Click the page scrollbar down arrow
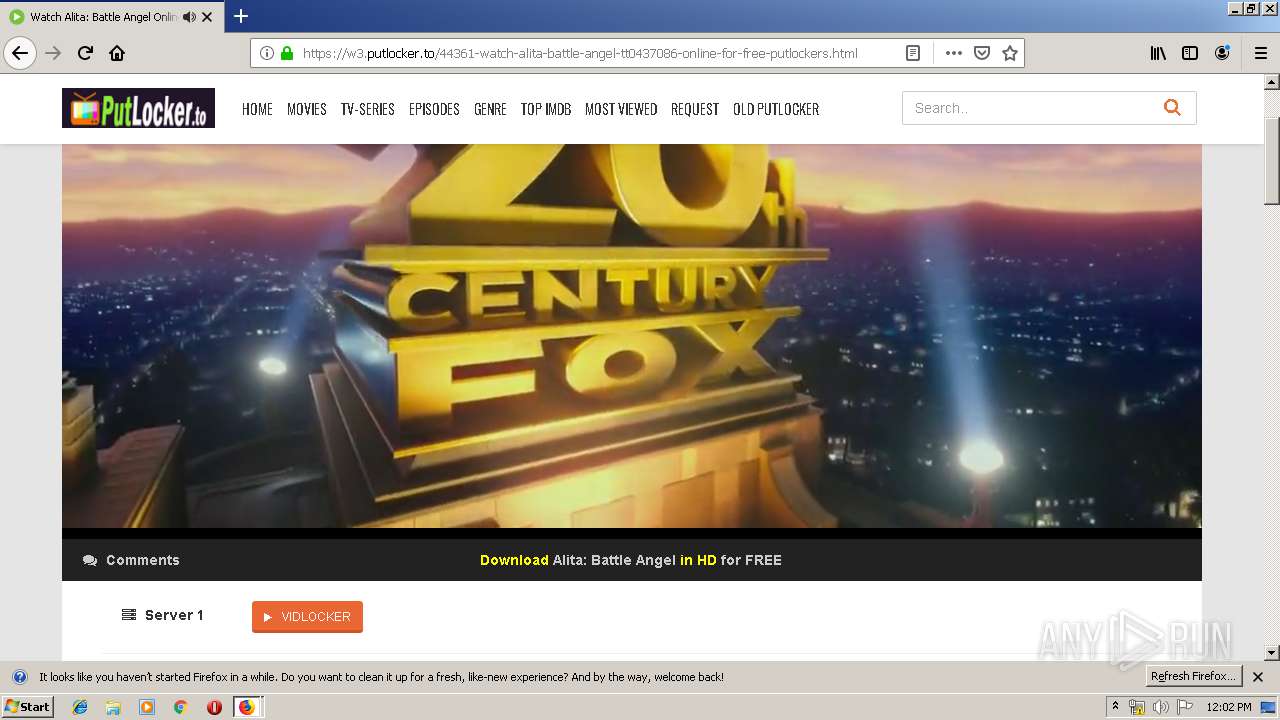Image resolution: width=1280 pixels, height=720 pixels. 1272,653
